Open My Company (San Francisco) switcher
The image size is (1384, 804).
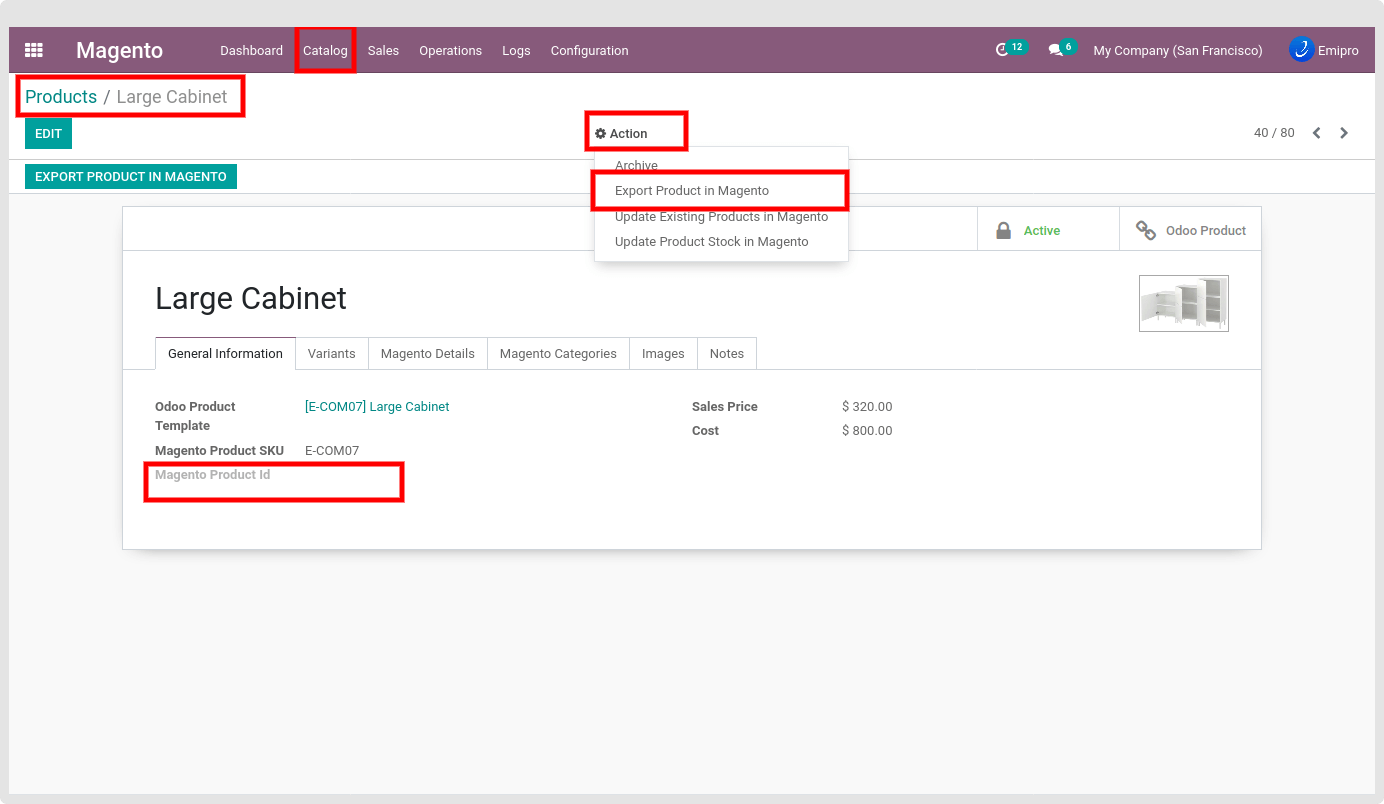[x=1178, y=50]
